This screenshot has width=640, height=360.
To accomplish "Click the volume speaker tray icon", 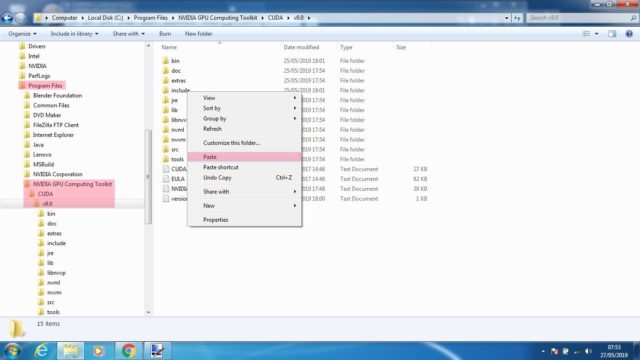I will pos(588,351).
